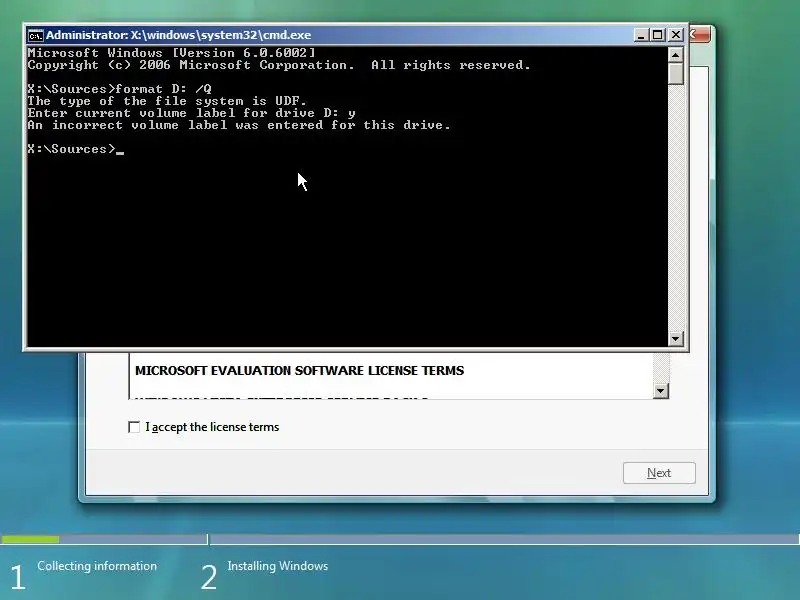
Task: Close the Install Windows dialog behind
Action: [699, 35]
